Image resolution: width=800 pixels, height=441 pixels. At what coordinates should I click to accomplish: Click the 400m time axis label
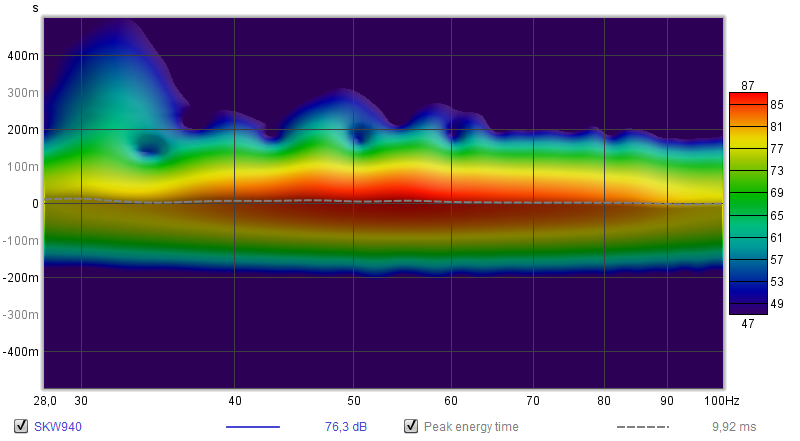click(23, 56)
